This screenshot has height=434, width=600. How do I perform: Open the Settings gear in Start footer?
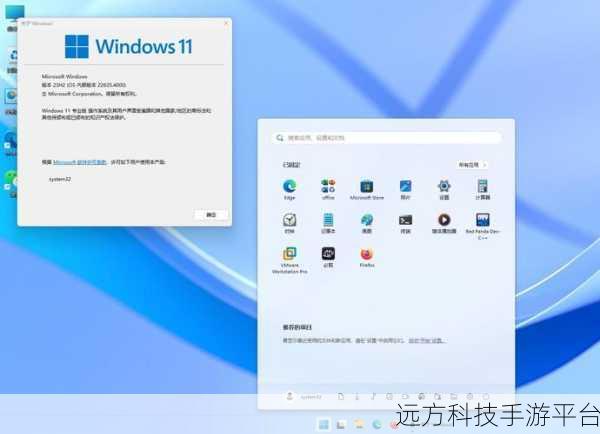[x=470, y=397]
